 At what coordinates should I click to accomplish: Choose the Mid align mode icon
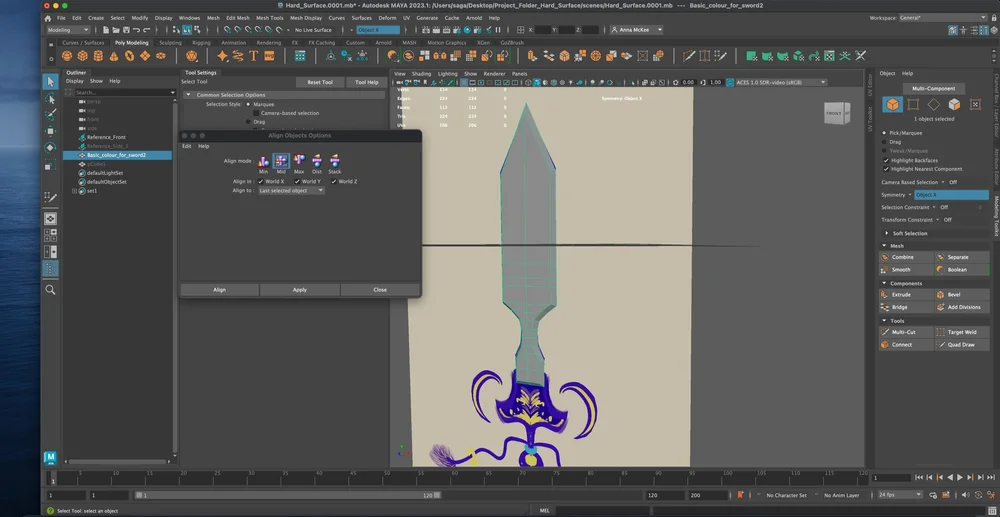[x=281, y=161]
